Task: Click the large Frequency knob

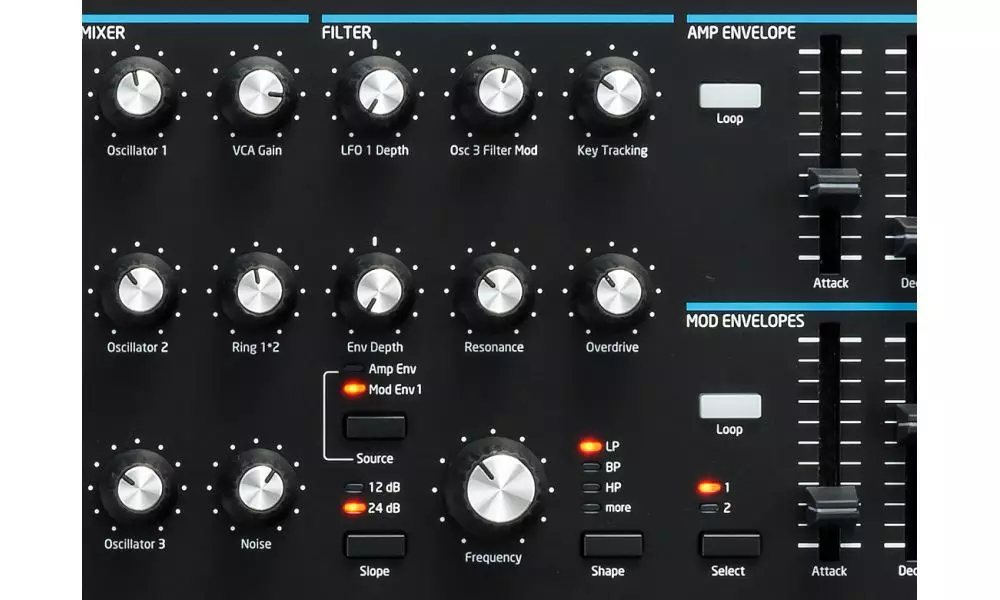Action: [499, 490]
